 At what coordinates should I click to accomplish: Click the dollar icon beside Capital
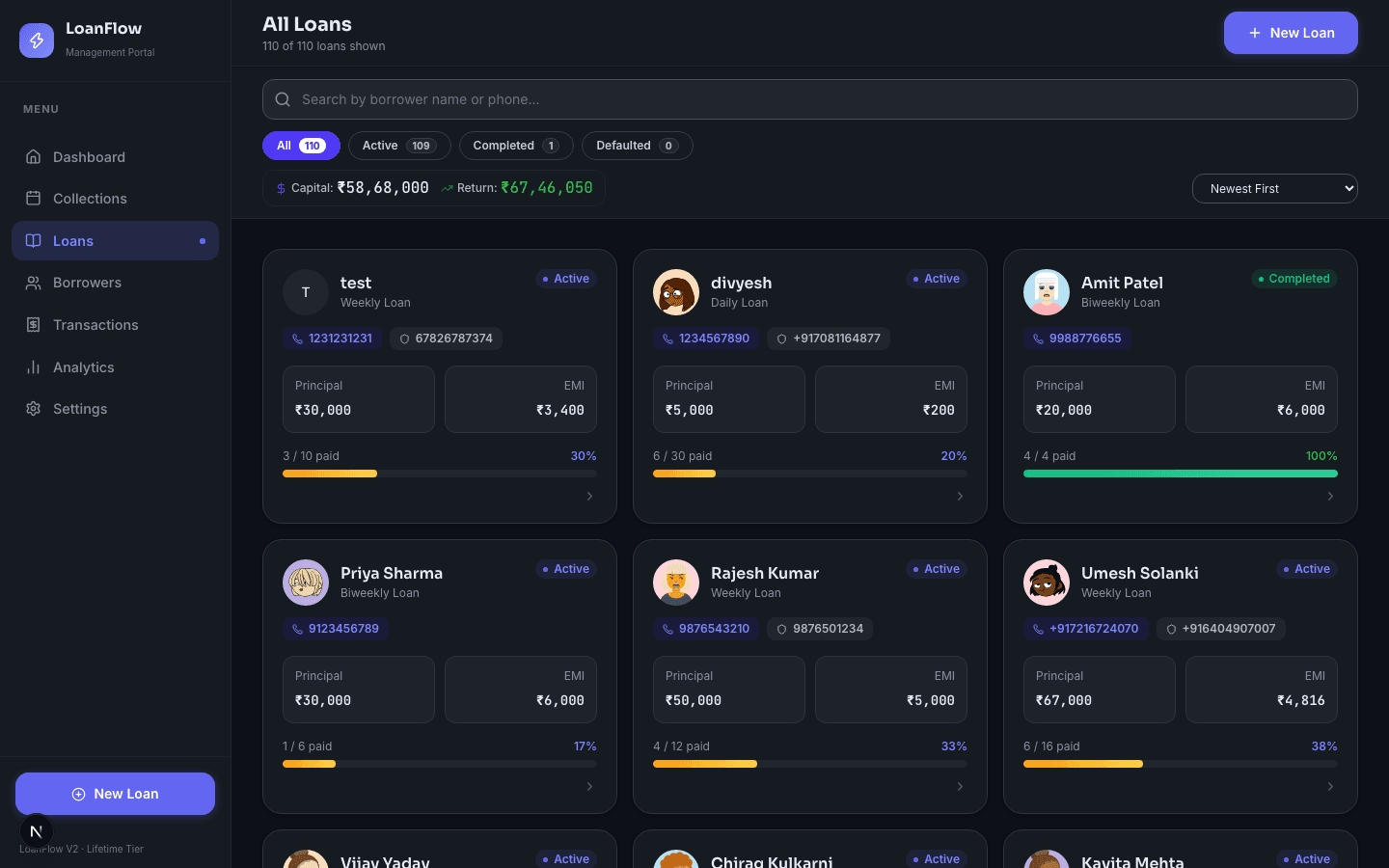point(281,189)
